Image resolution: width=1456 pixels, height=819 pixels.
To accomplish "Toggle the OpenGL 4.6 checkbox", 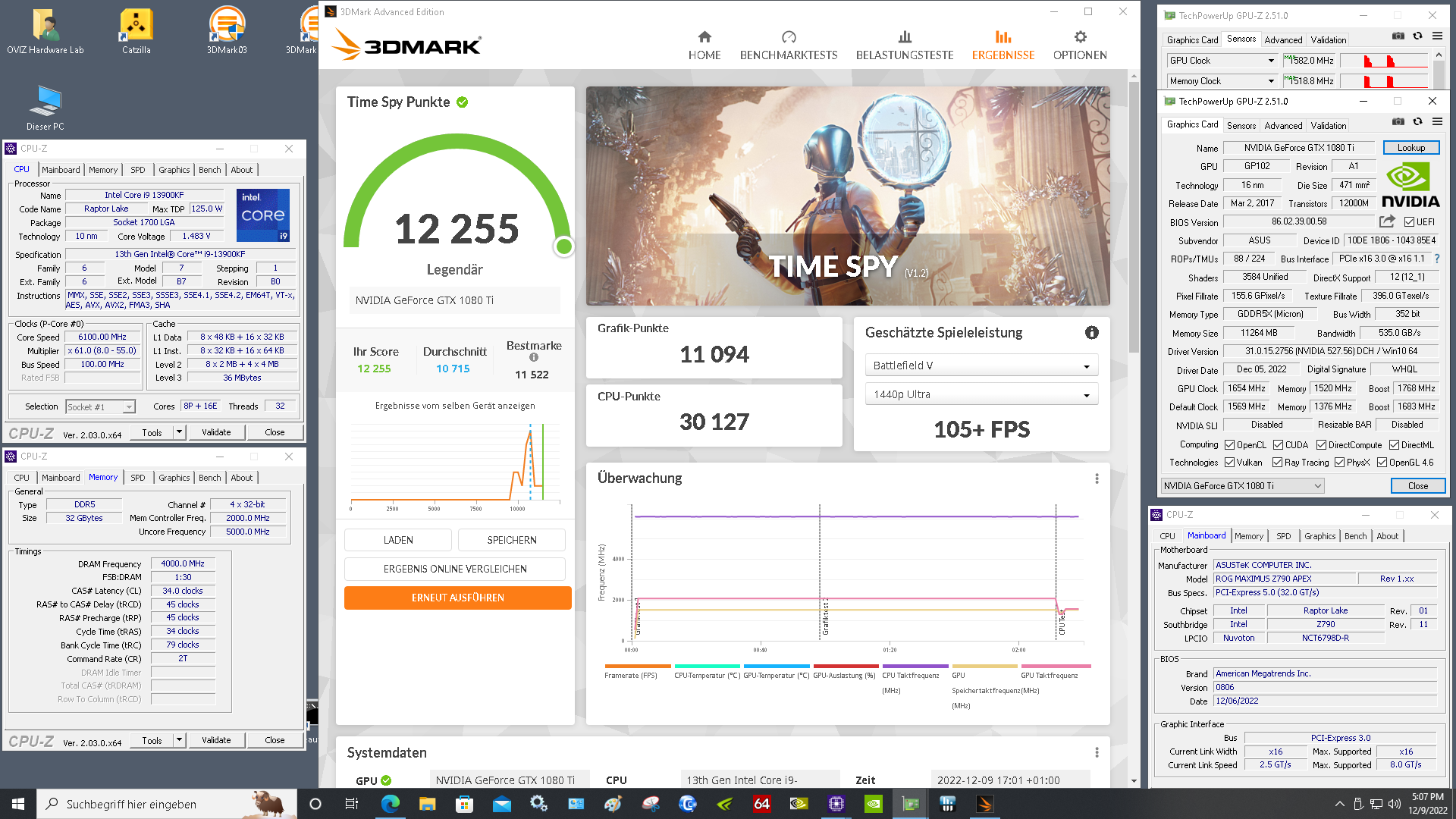I will point(1382,463).
